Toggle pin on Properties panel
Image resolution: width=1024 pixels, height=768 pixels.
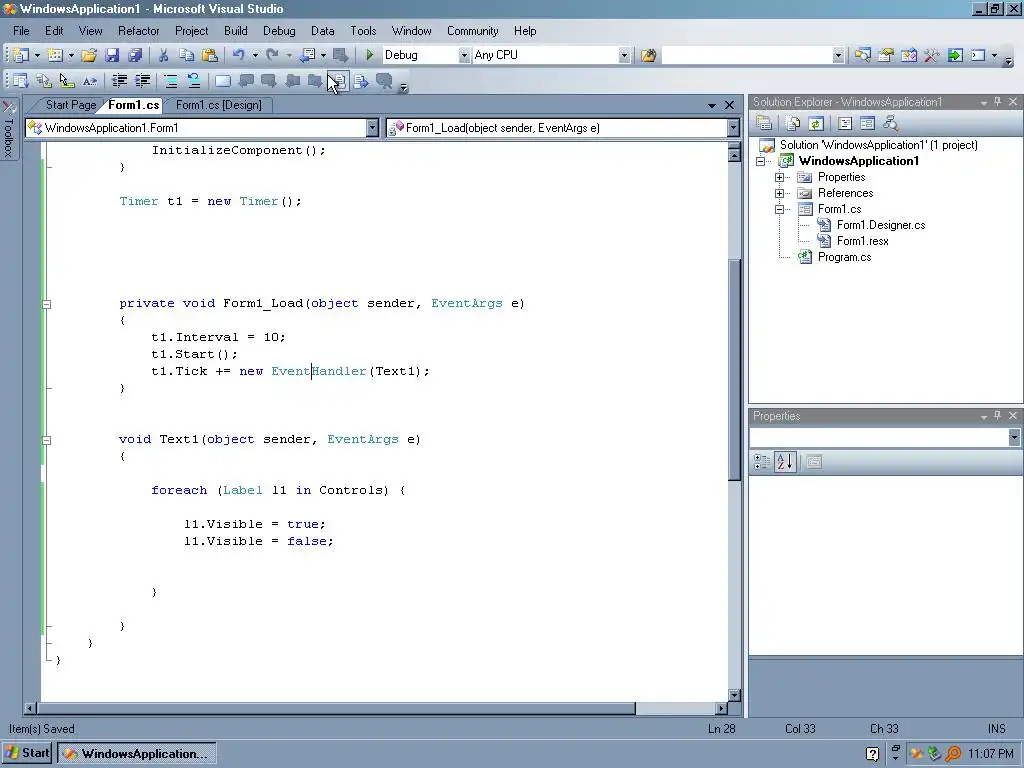click(x=997, y=416)
